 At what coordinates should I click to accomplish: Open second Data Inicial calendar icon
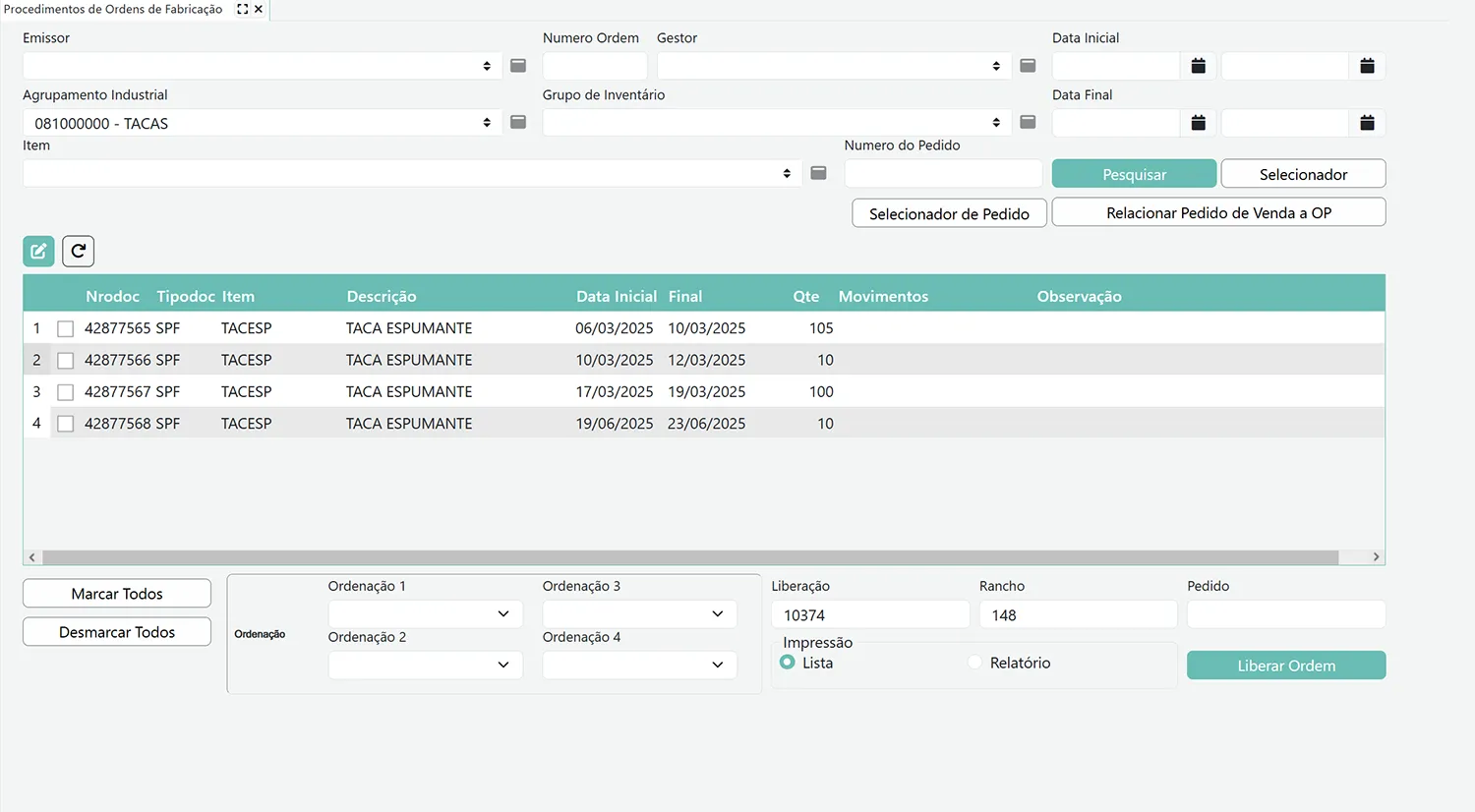coord(1367,66)
